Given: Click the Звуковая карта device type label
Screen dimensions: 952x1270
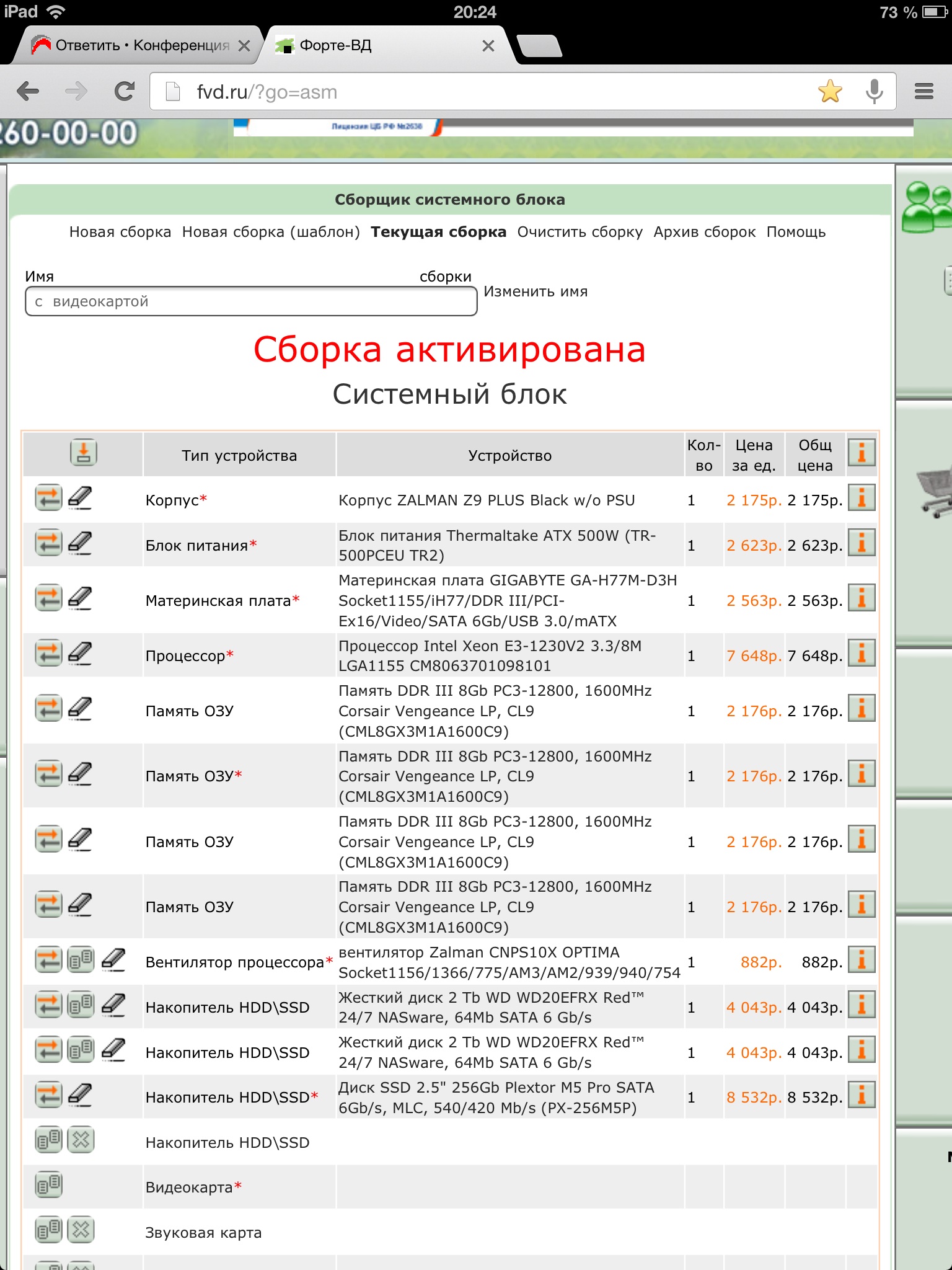Looking at the screenshot, I should pos(203,1233).
